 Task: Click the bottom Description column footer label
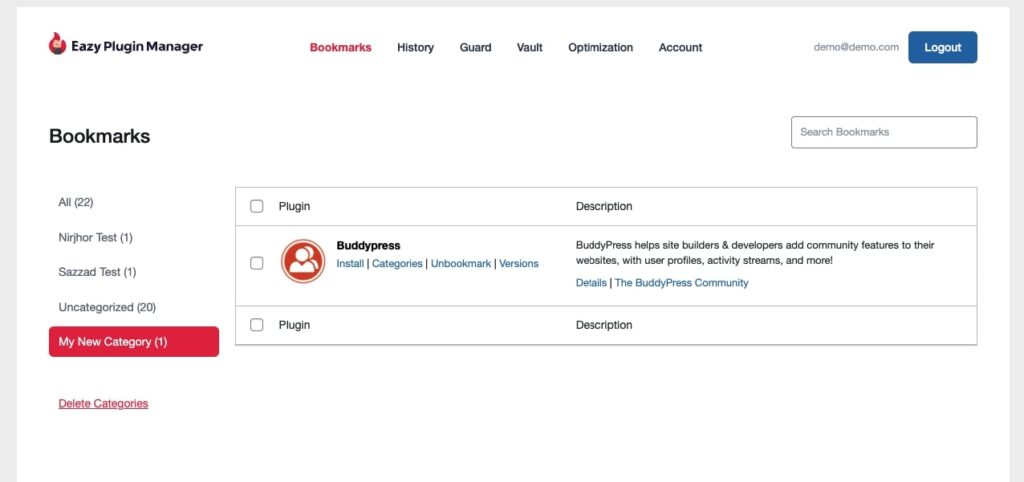pyautogui.click(x=604, y=325)
